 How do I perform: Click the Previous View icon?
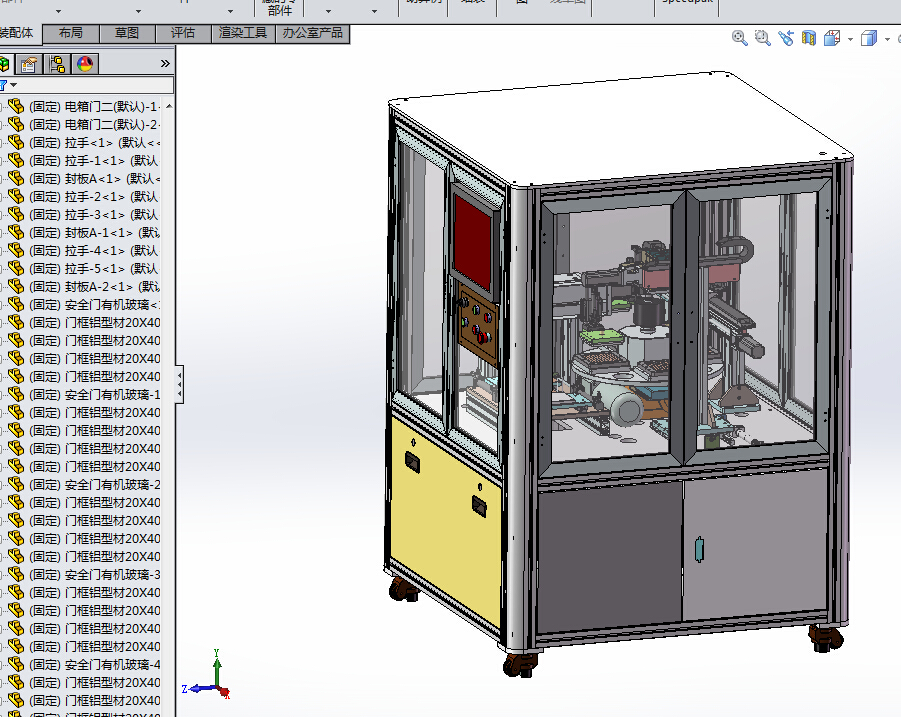[786, 38]
